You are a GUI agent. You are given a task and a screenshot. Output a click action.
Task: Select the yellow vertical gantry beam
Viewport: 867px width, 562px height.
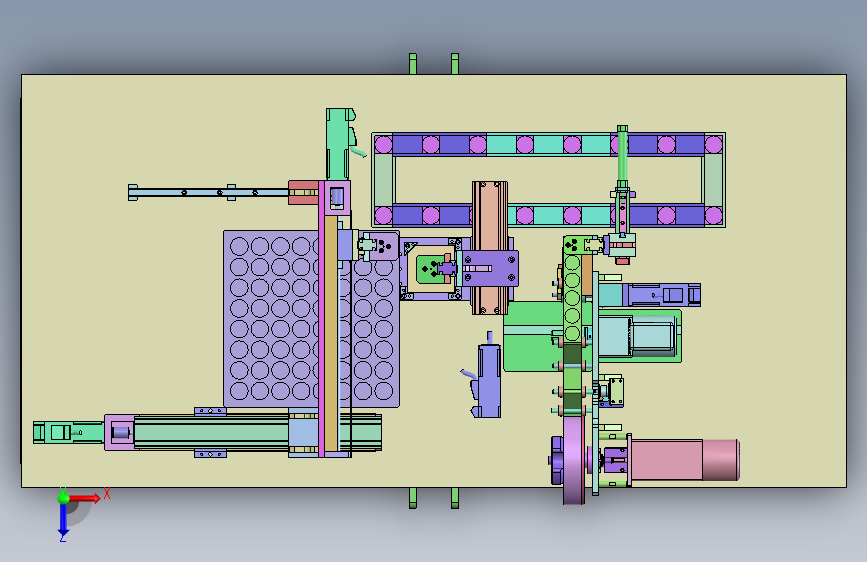coord(331,334)
